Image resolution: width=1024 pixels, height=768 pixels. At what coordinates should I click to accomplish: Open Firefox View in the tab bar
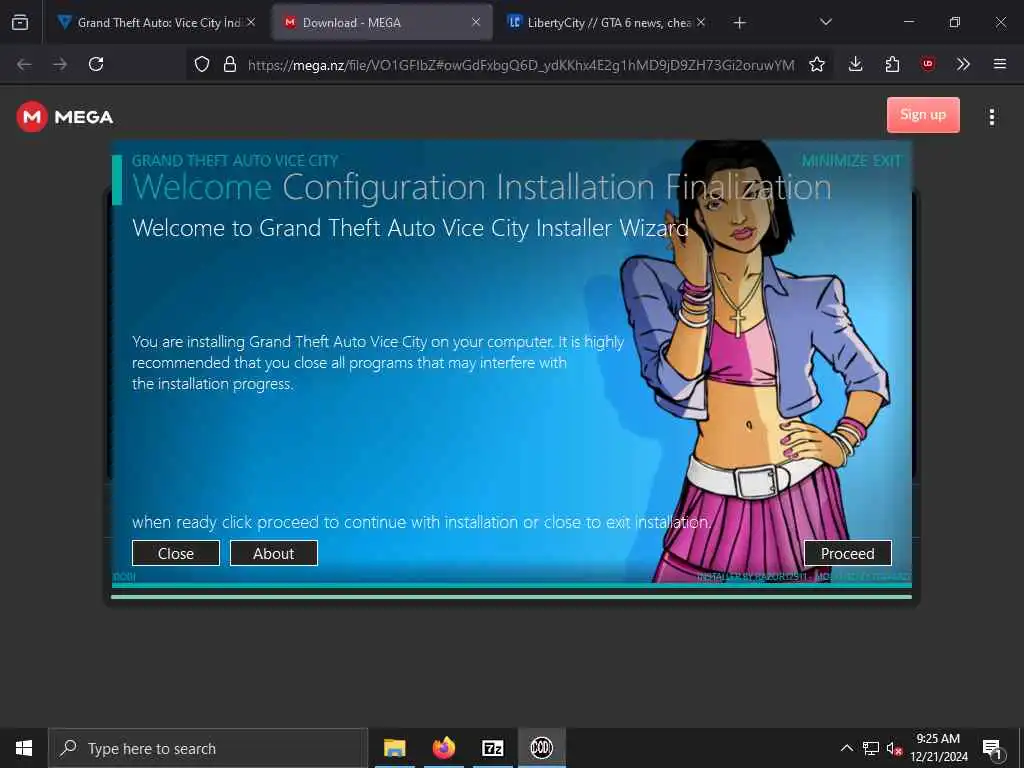click(20, 23)
